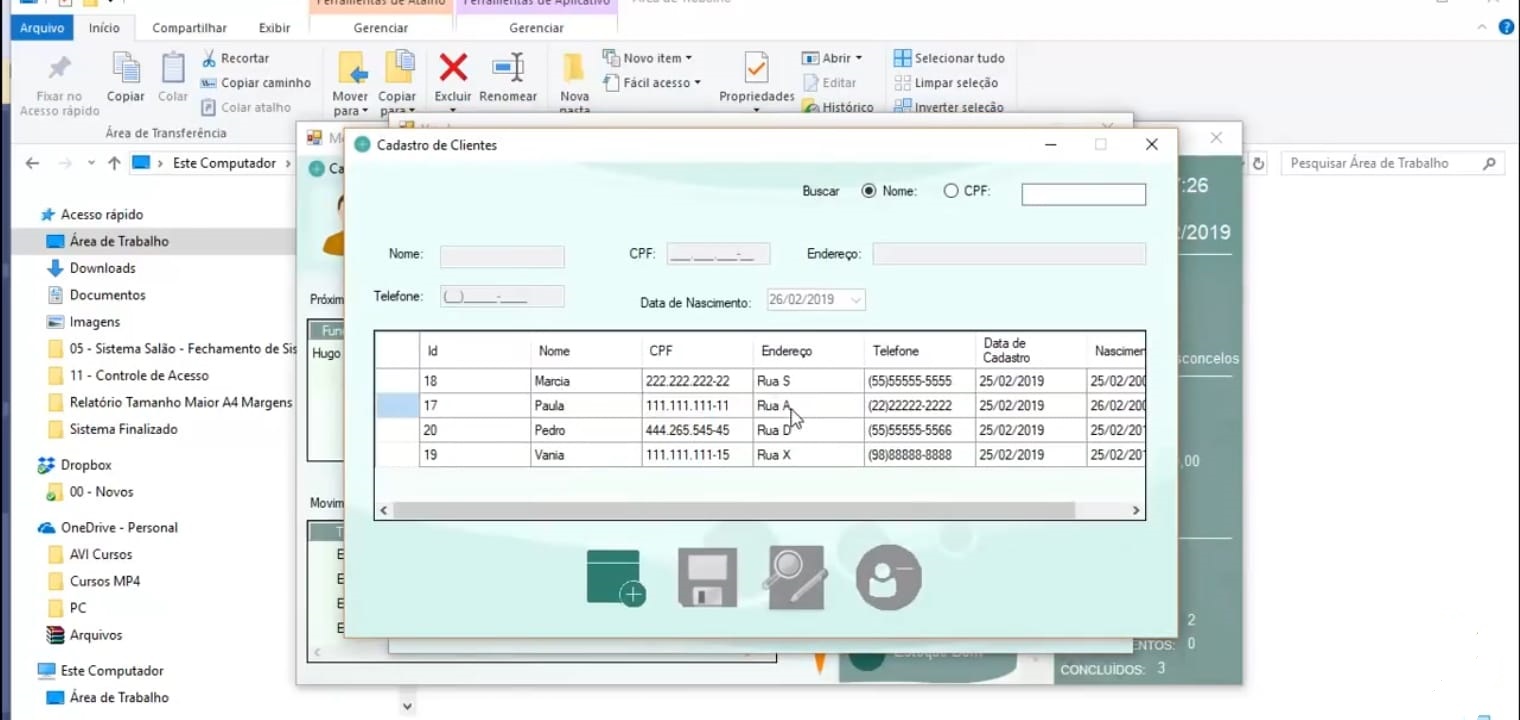Click the add new client icon

pos(616,578)
